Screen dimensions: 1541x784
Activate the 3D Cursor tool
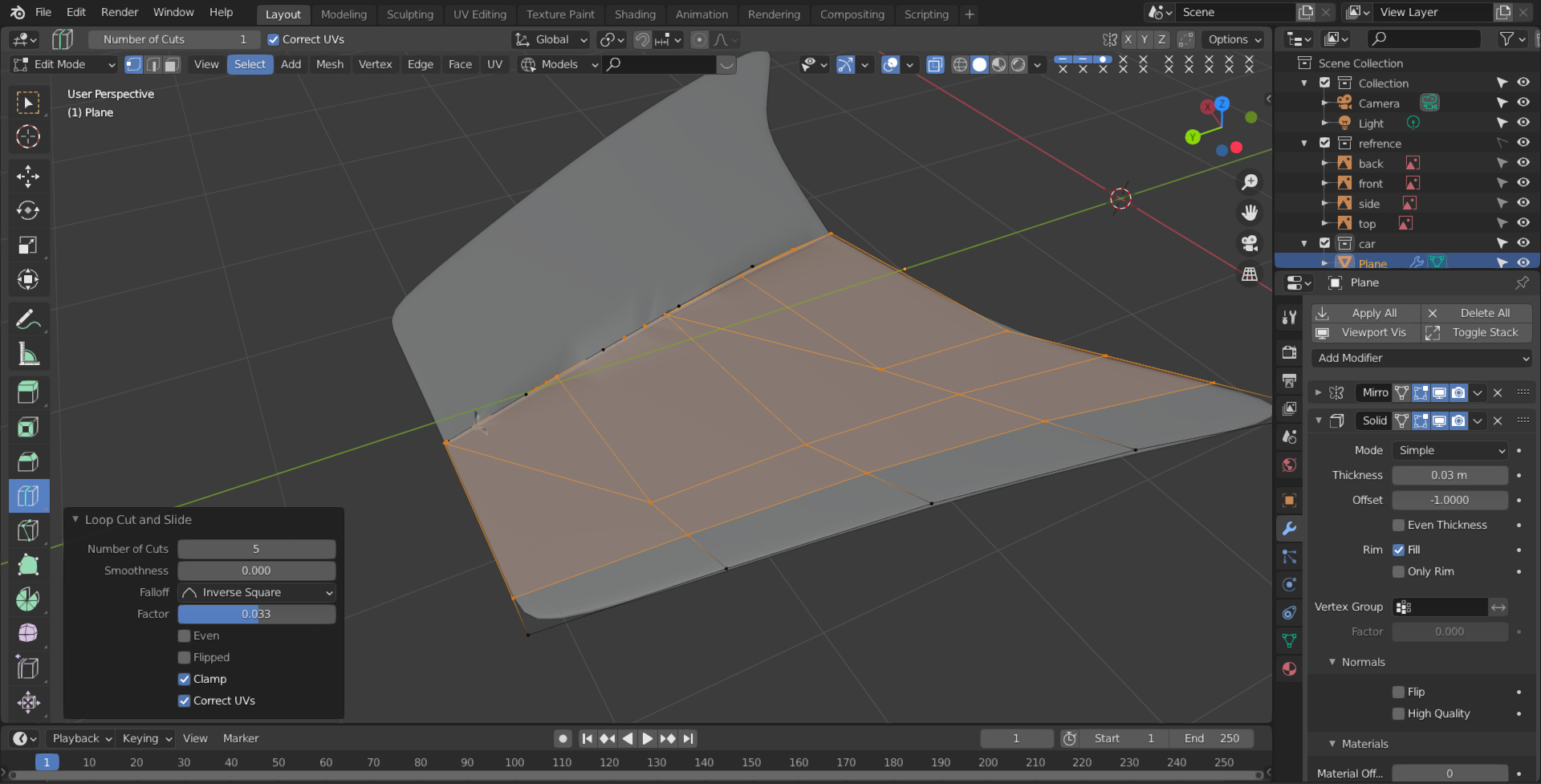(28, 136)
